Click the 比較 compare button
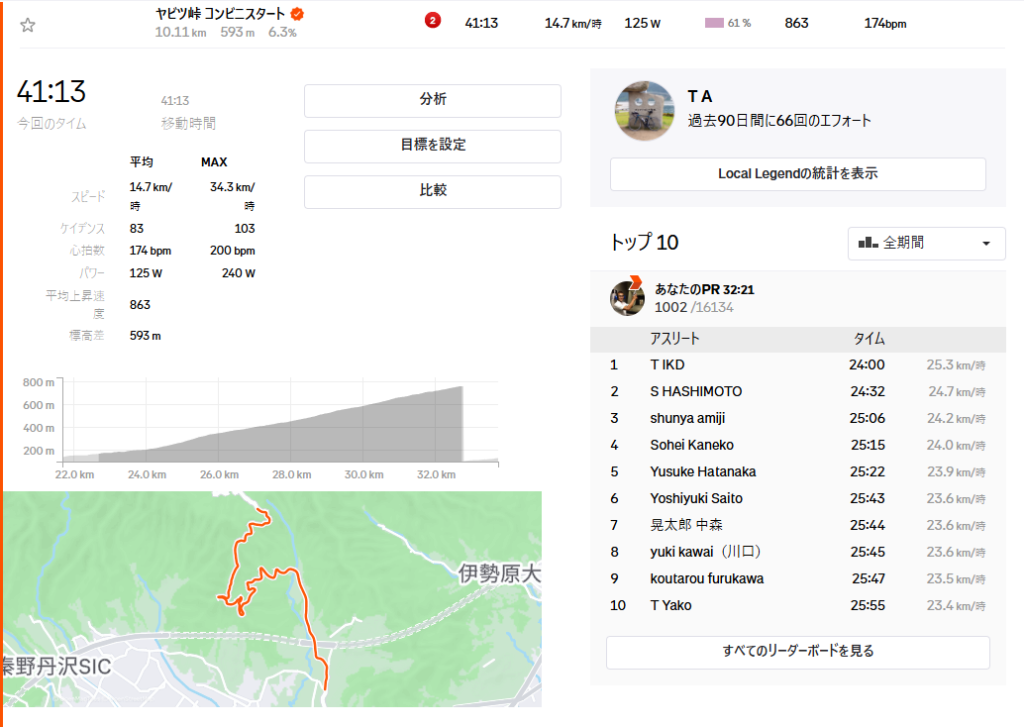 [x=432, y=191]
